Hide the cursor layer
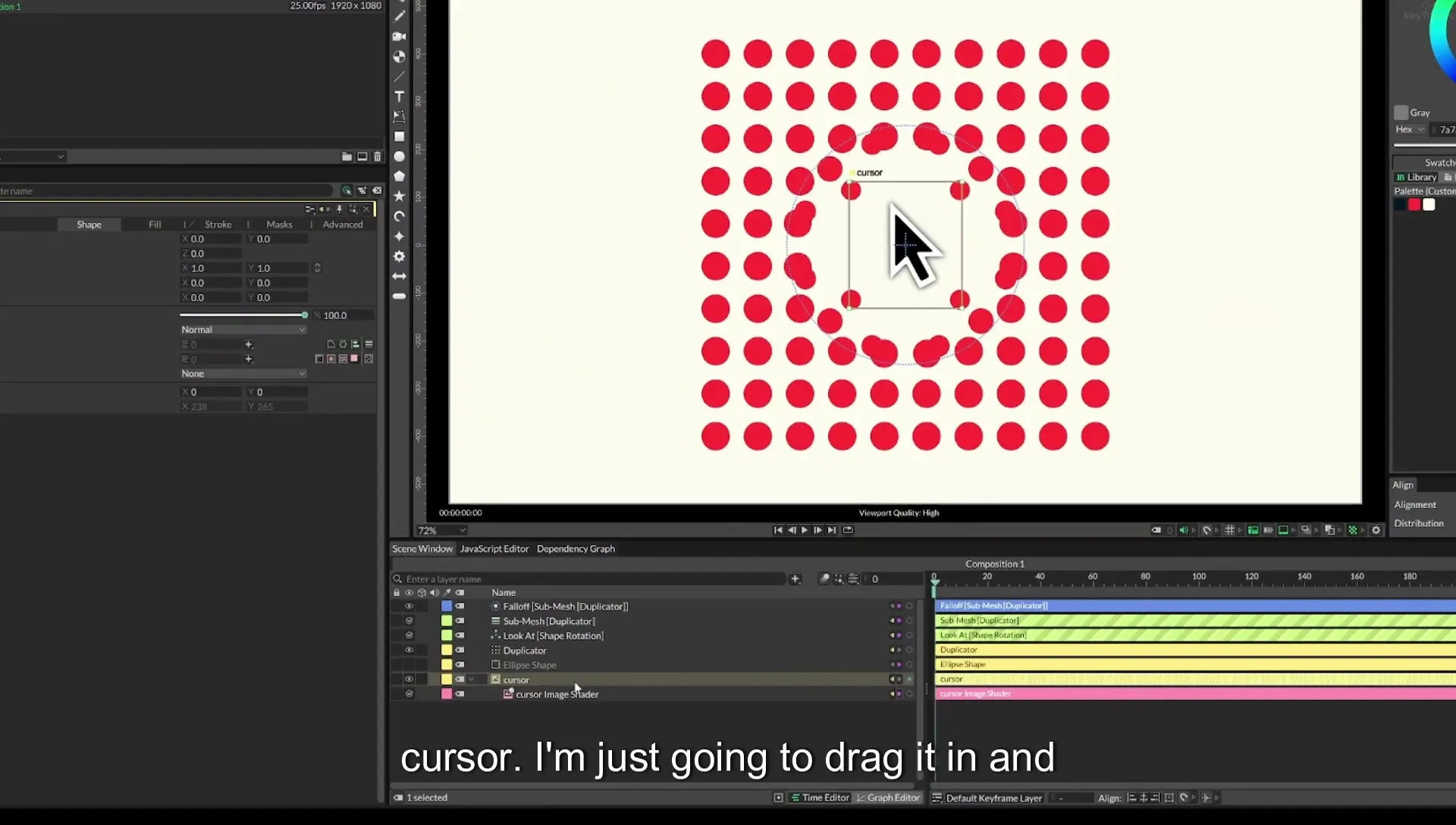1456x825 pixels. click(409, 679)
